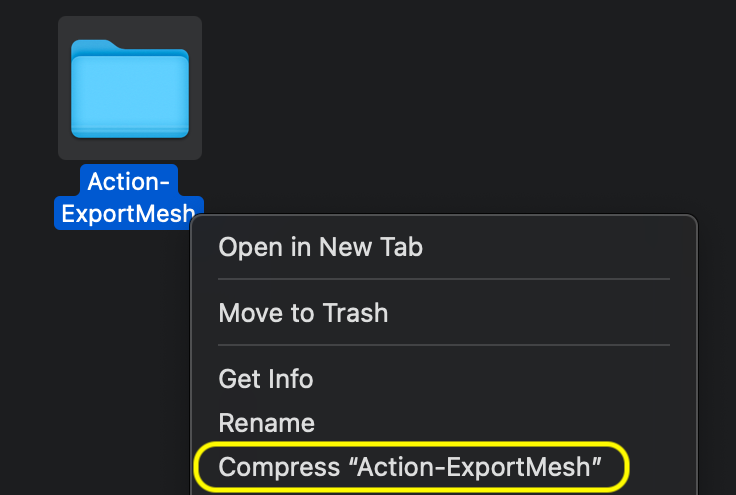Select the blue folder thumbnail
Image resolution: width=736 pixels, height=495 pixels.
pyautogui.click(x=130, y=88)
